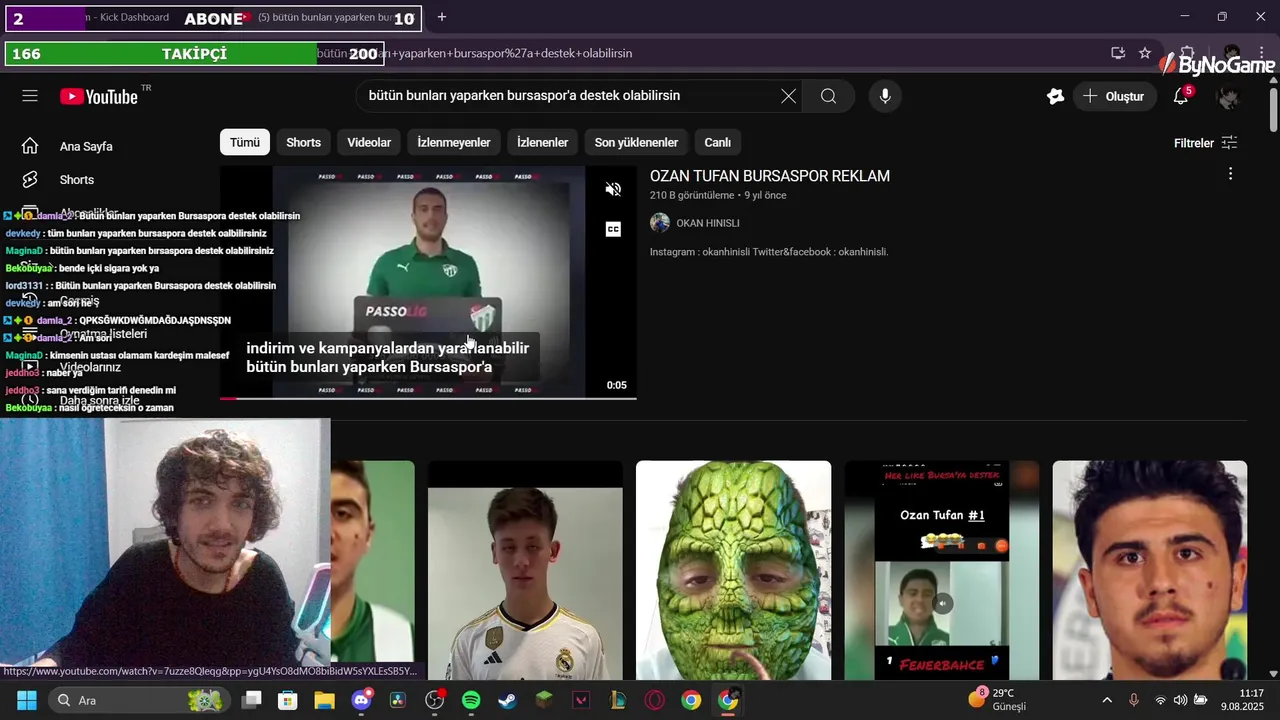Select the Shorts filter chip
The height and width of the screenshot is (720, 1280).
303,142
